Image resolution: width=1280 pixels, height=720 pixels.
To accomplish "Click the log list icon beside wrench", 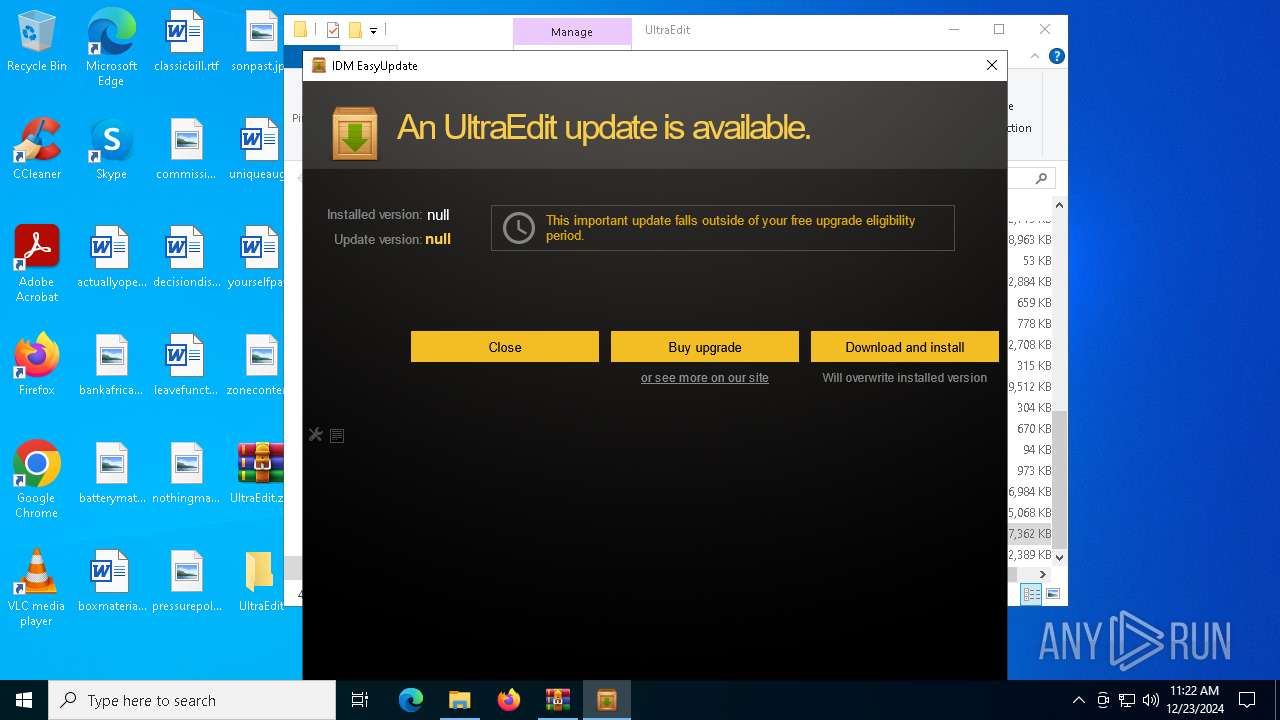I will (x=337, y=435).
